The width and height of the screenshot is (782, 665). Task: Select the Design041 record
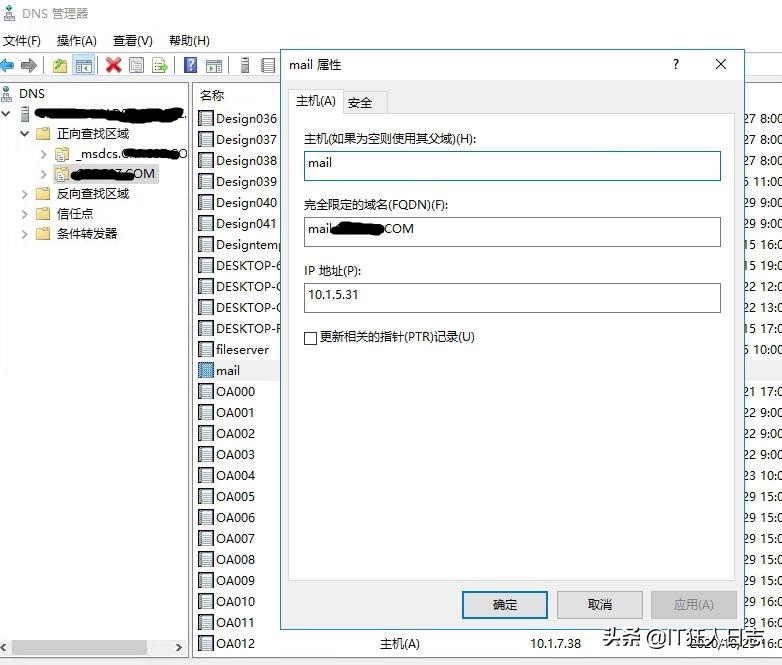coord(237,223)
